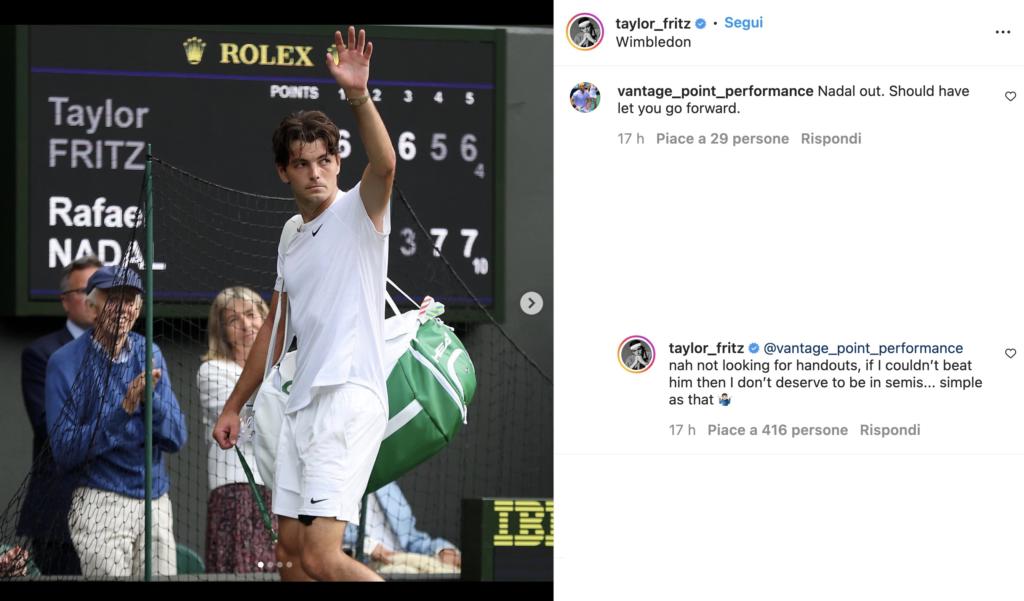Open the taylor_fritz profile picture in the header

(x=584, y=32)
